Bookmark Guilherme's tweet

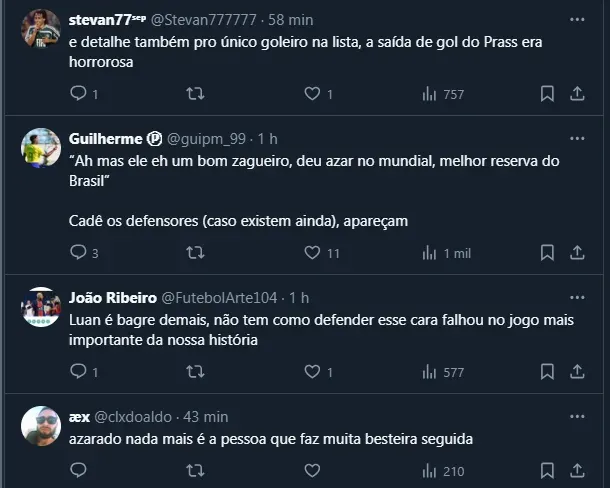click(x=547, y=253)
